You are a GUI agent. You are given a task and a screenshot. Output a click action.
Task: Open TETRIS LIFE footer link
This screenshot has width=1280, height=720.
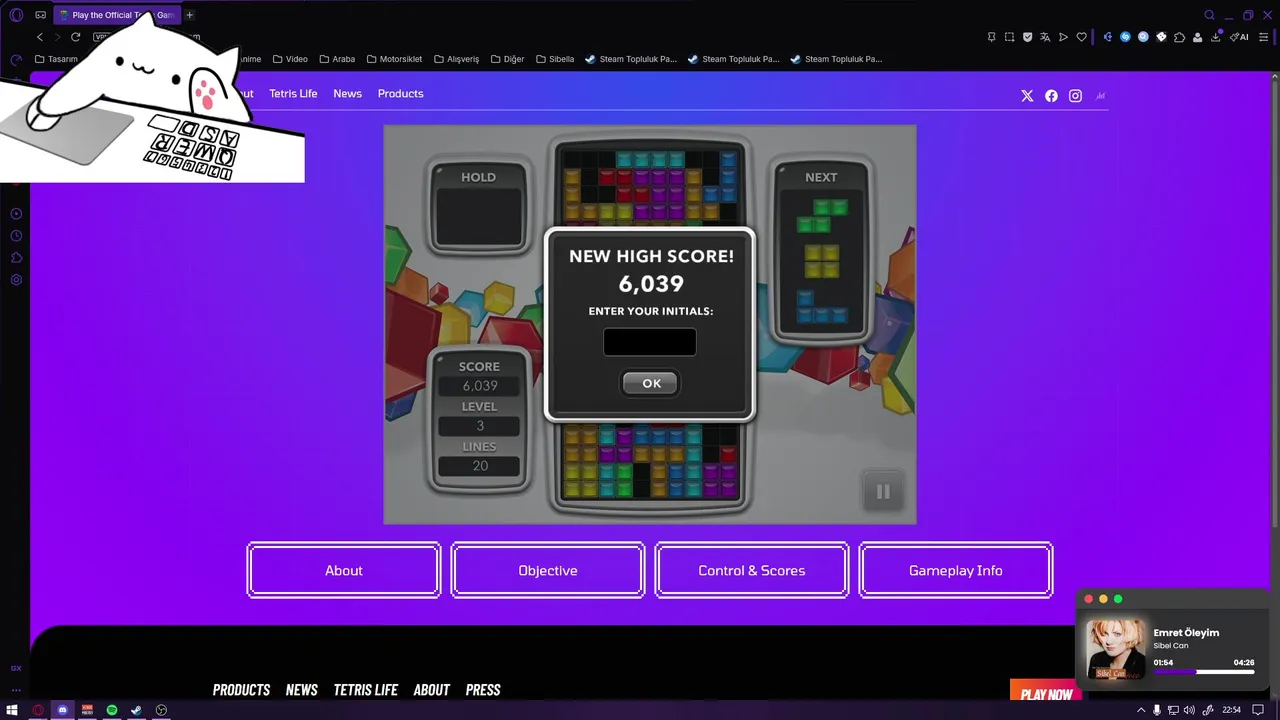pyautogui.click(x=366, y=690)
